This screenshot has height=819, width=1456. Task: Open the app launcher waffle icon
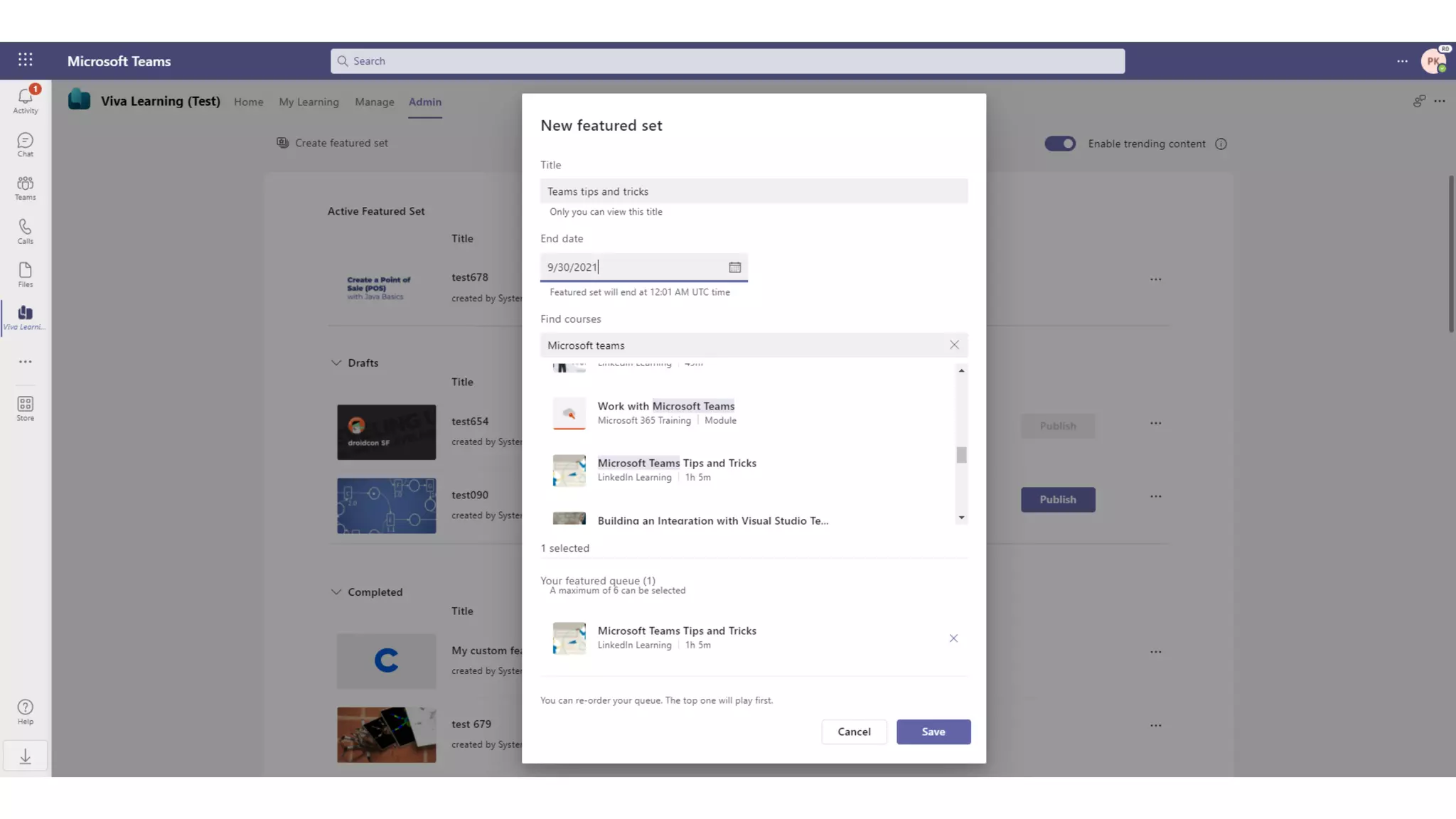click(x=26, y=60)
